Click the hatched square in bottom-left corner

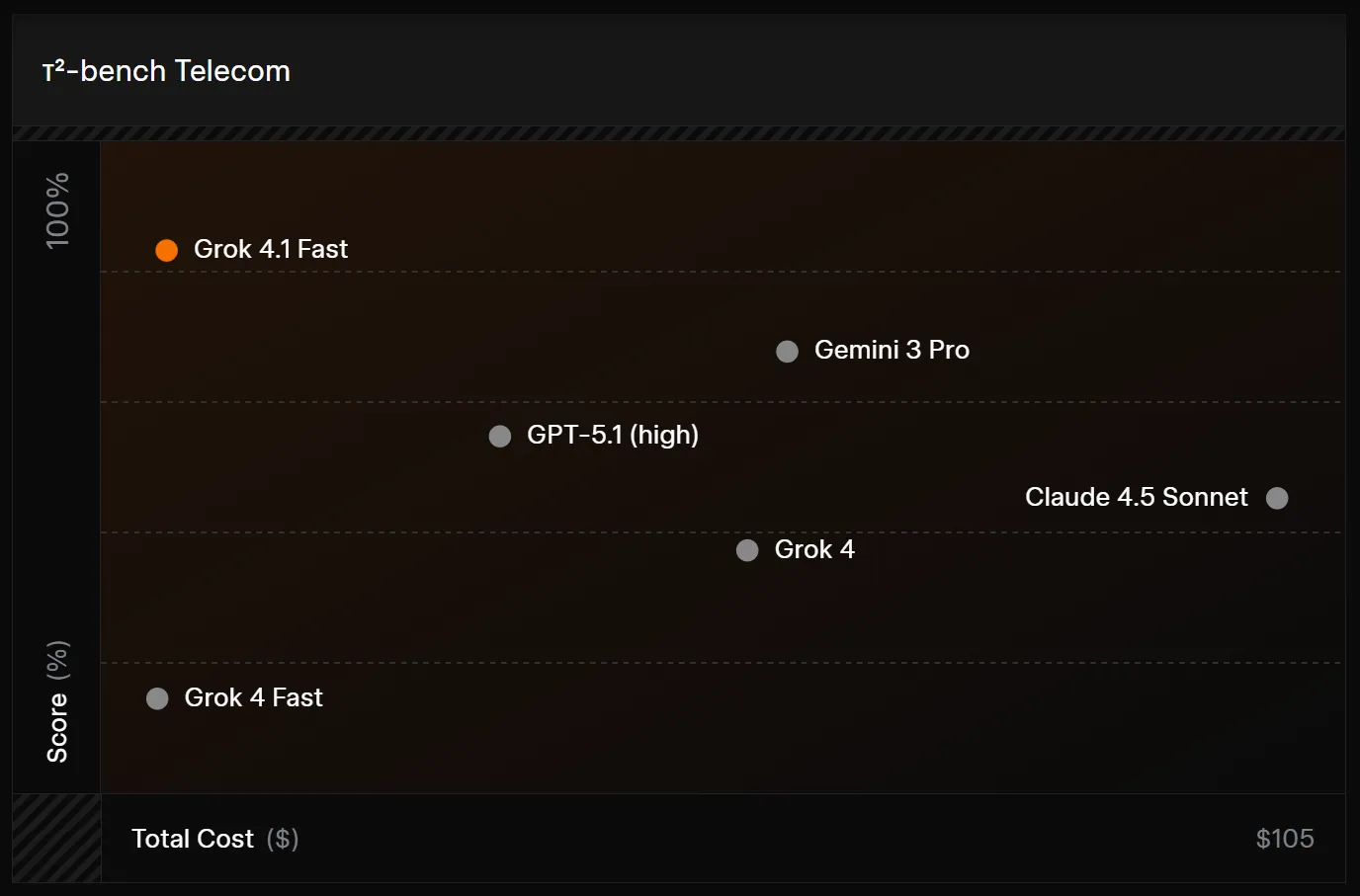(x=56, y=838)
